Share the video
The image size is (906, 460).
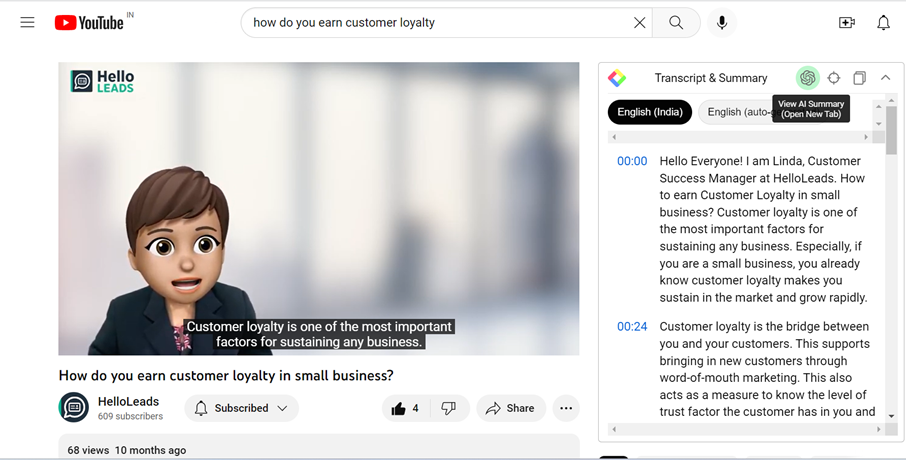point(510,408)
